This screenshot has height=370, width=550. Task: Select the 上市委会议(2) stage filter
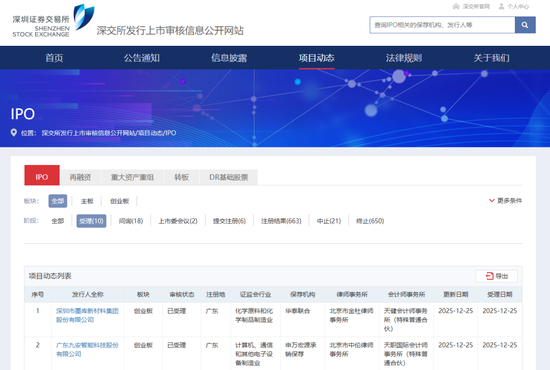(178, 221)
